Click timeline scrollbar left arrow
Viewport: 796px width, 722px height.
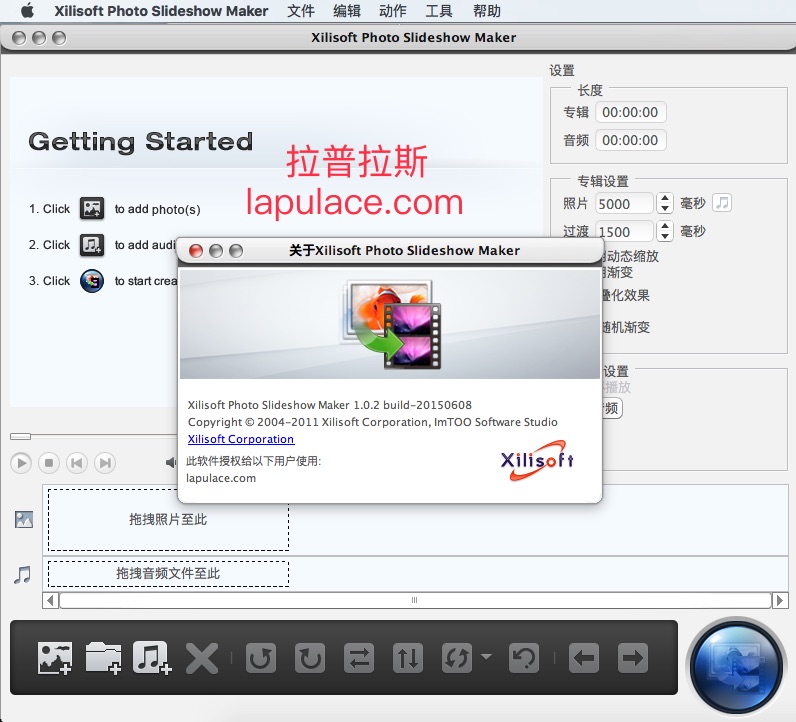pos(50,600)
